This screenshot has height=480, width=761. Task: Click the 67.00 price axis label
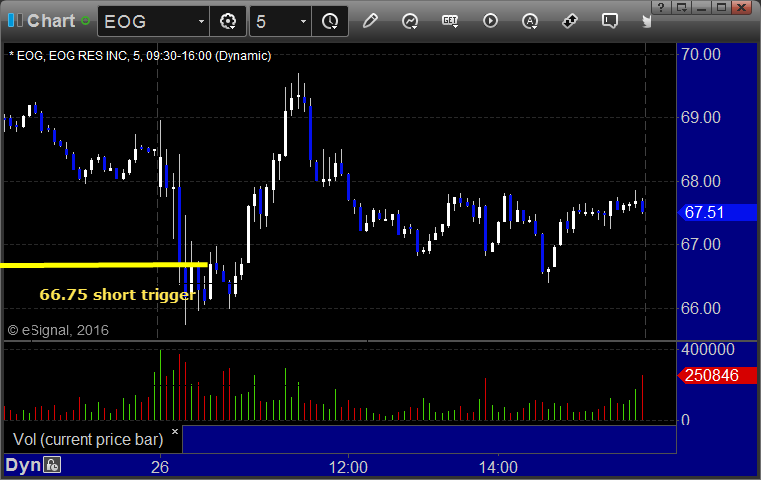(x=700, y=244)
